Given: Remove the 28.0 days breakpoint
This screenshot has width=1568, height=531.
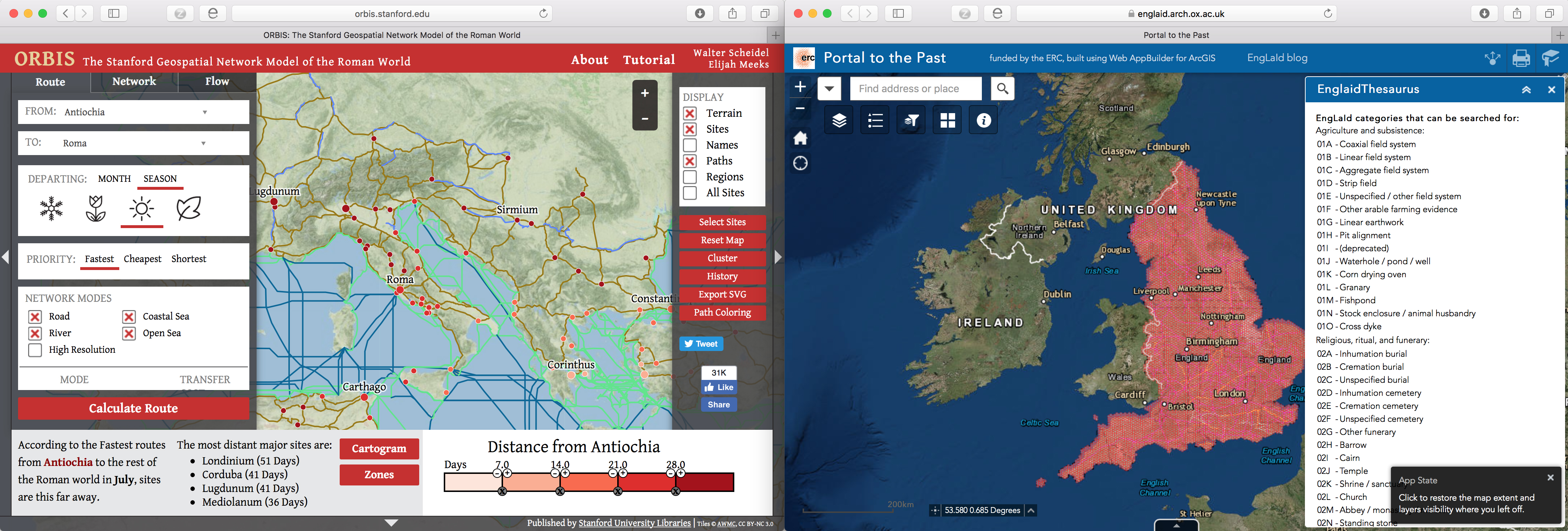Looking at the screenshot, I should (x=676, y=491).
